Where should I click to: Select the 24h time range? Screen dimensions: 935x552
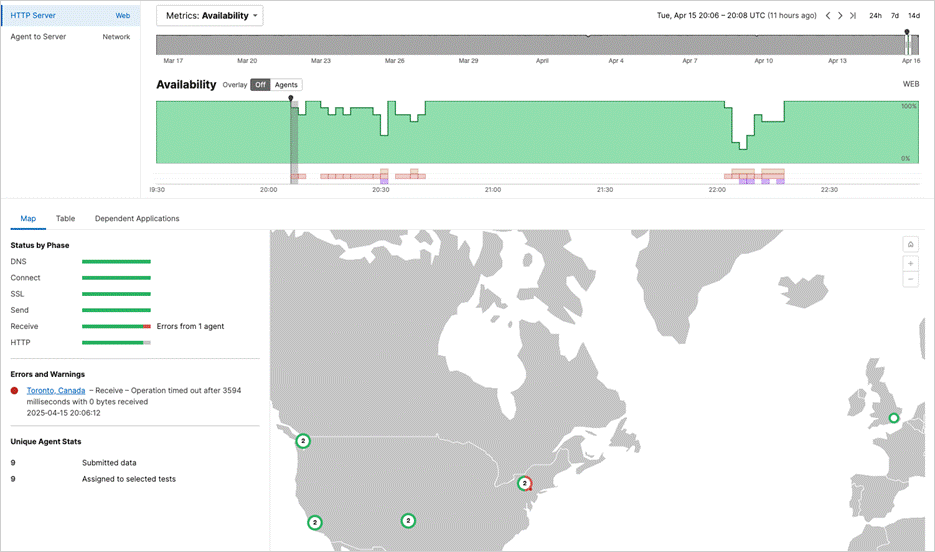pyautogui.click(x=875, y=16)
